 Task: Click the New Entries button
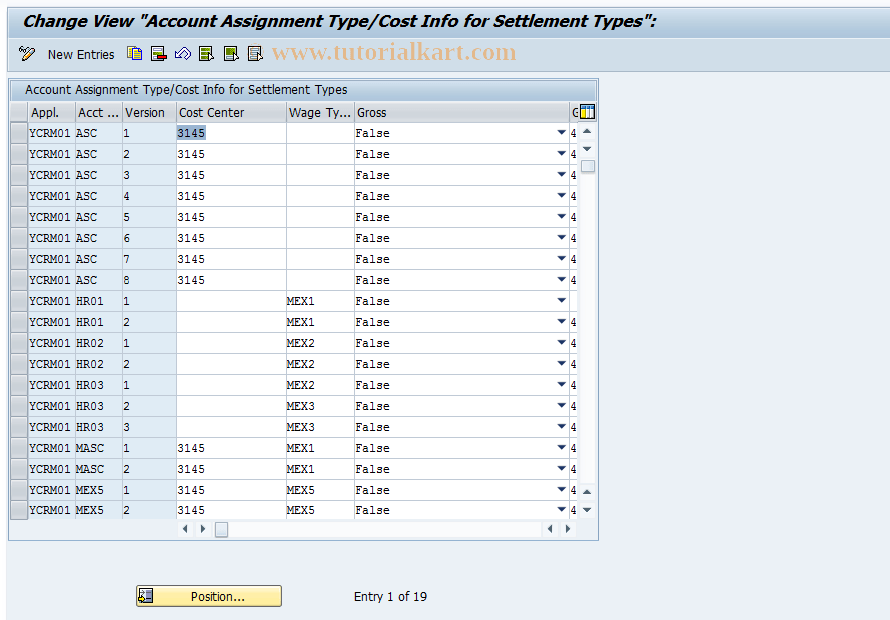(80, 54)
